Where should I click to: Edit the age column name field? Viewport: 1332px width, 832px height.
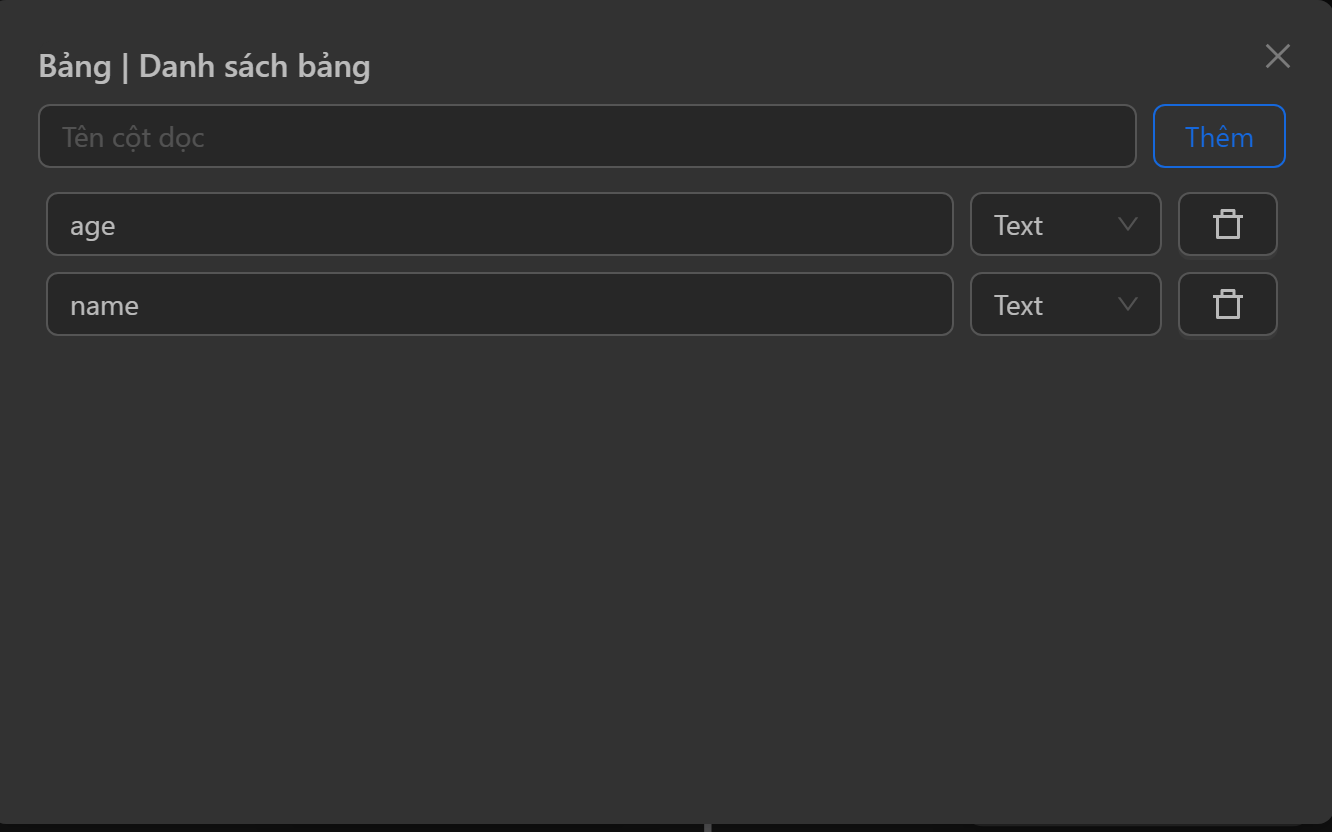(499, 225)
